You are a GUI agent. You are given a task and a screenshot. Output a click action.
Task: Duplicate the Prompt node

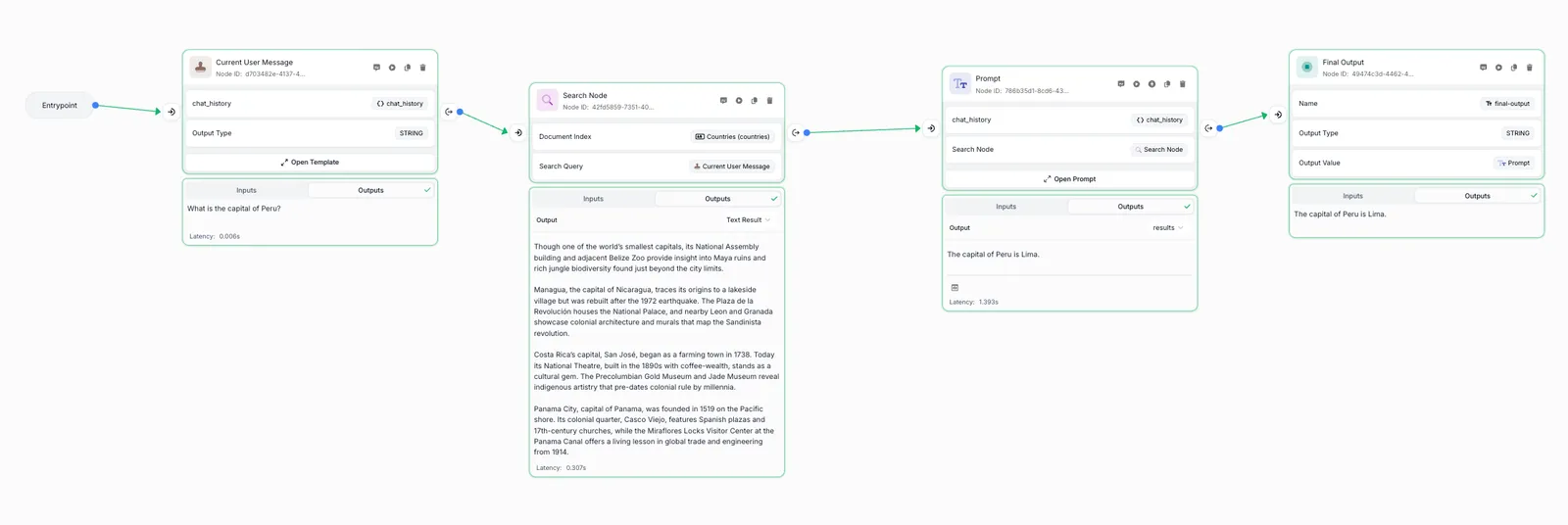click(x=1167, y=84)
